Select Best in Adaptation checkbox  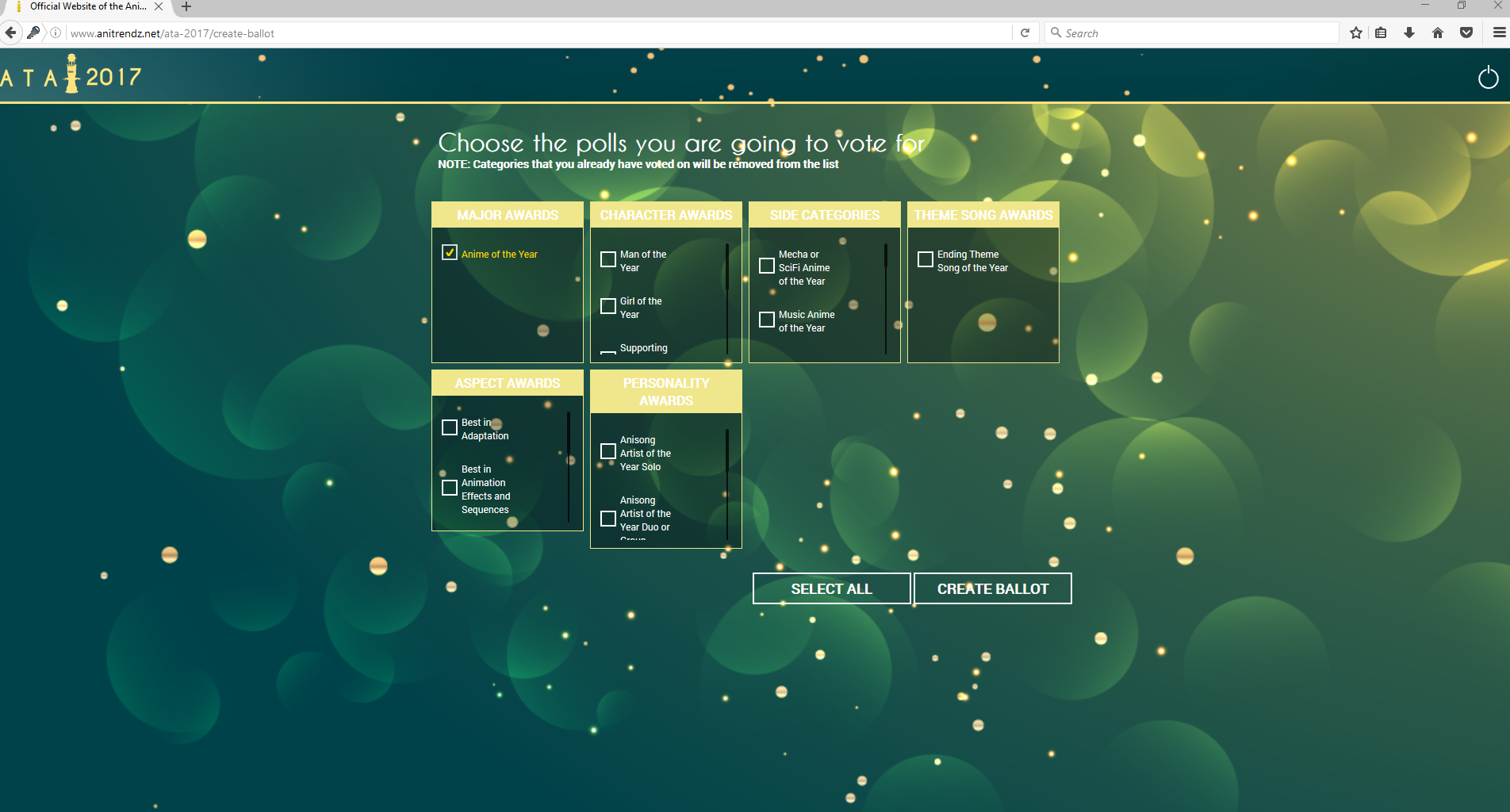click(x=450, y=427)
